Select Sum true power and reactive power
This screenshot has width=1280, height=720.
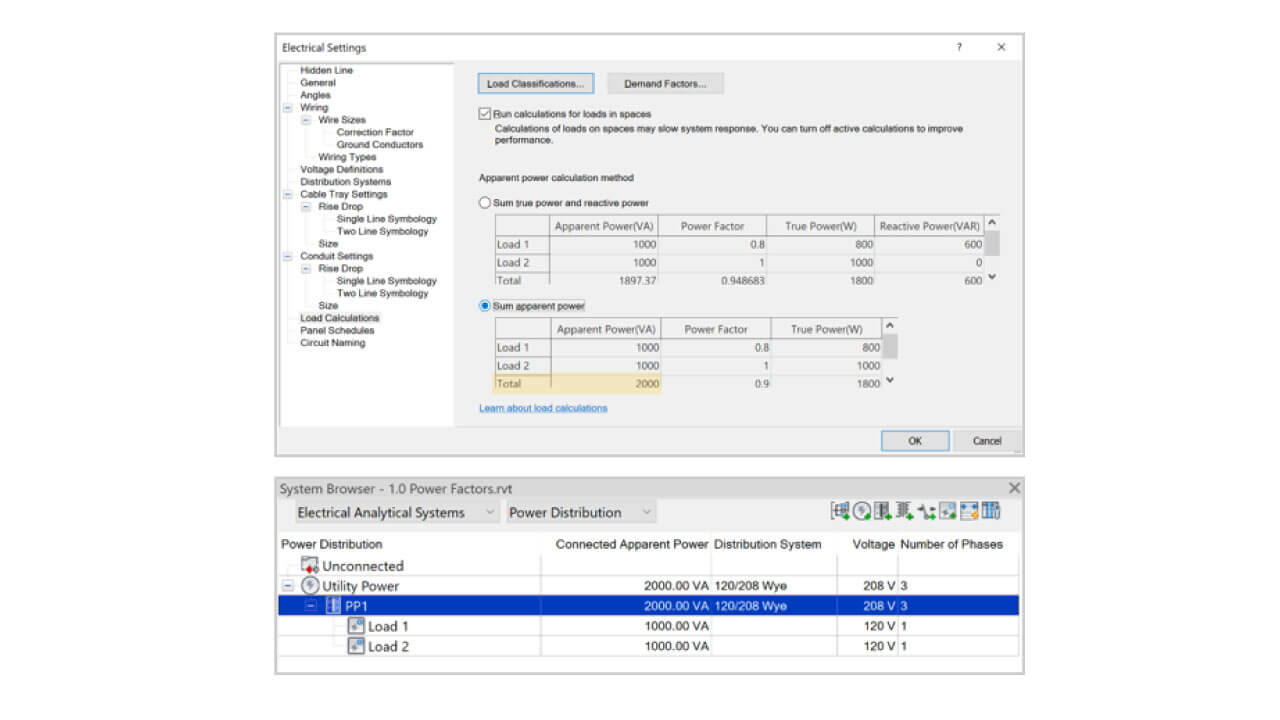pyautogui.click(x=485, y=203)
